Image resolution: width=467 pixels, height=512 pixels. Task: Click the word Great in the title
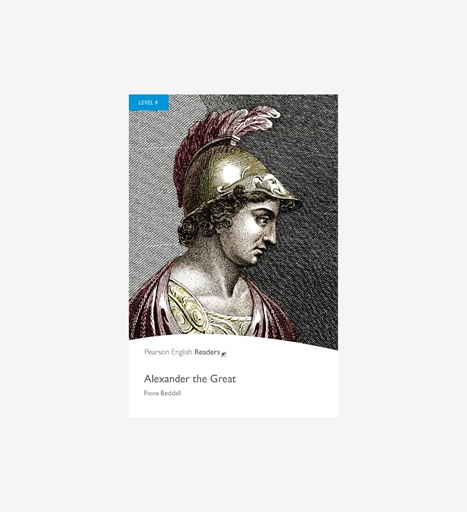pyautogui.click(x=223, y=379)
